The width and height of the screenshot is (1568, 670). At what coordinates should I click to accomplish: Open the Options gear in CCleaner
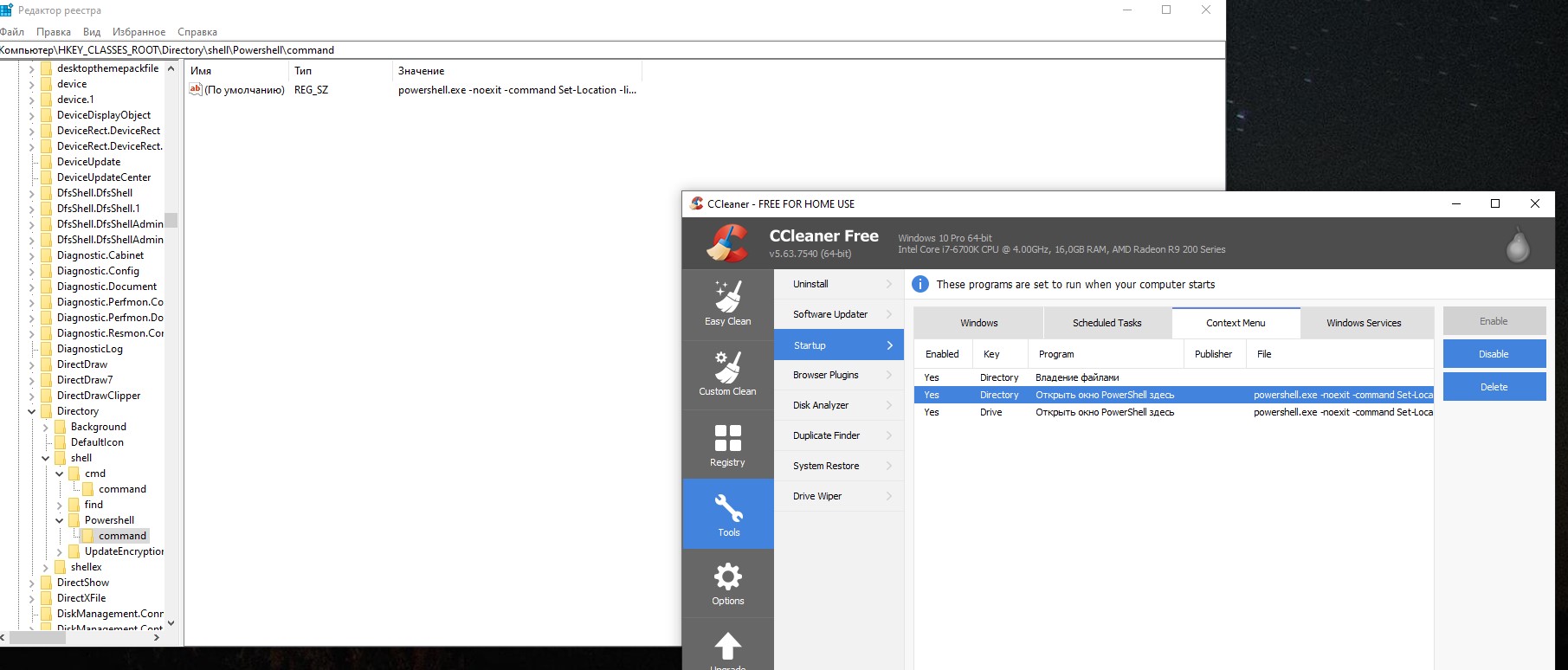(x=727, y=583)
